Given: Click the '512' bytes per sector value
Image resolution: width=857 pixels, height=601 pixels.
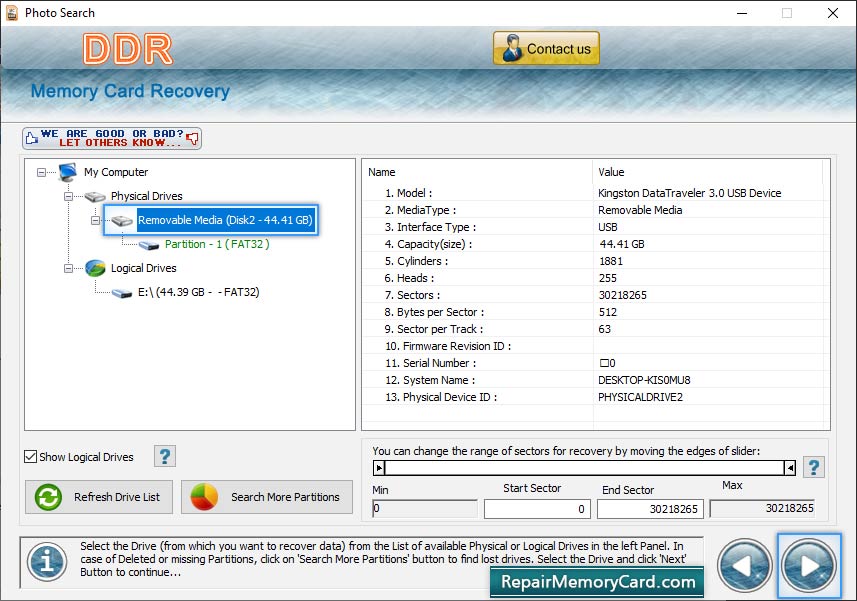Looking at the screenshot, I should tap(608, 312).
